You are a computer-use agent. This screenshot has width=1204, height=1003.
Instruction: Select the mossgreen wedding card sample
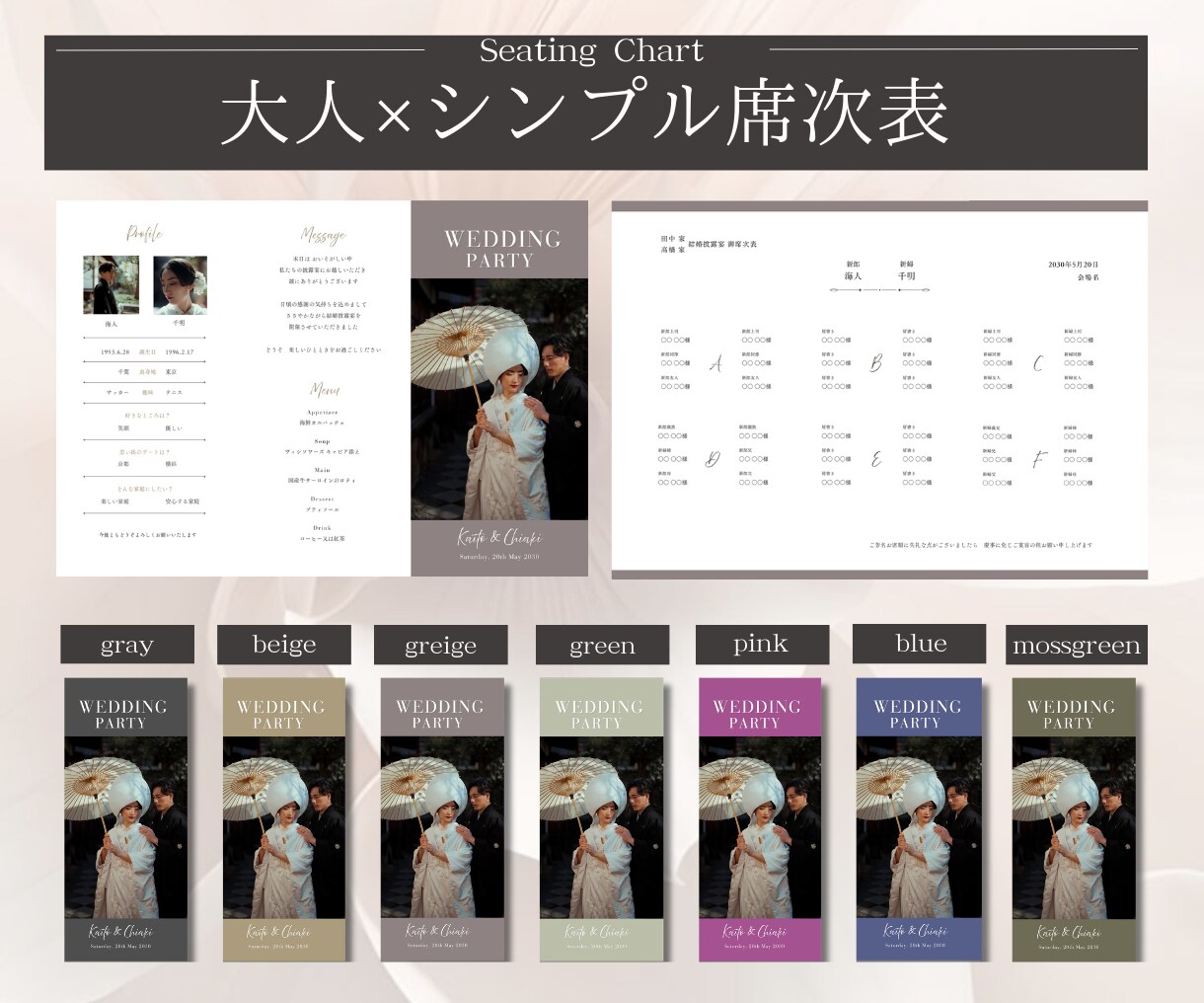(1074, 819)
